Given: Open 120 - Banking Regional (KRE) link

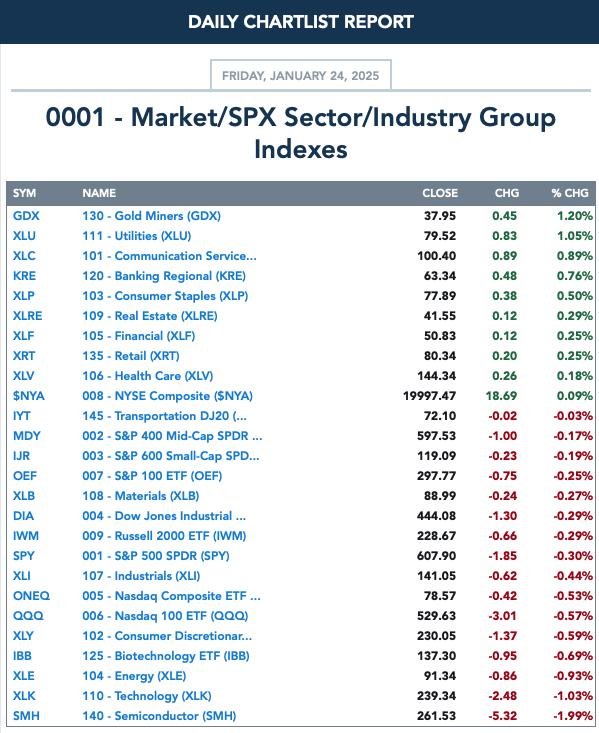Looking at the screenshot, I should coord(164,276).
